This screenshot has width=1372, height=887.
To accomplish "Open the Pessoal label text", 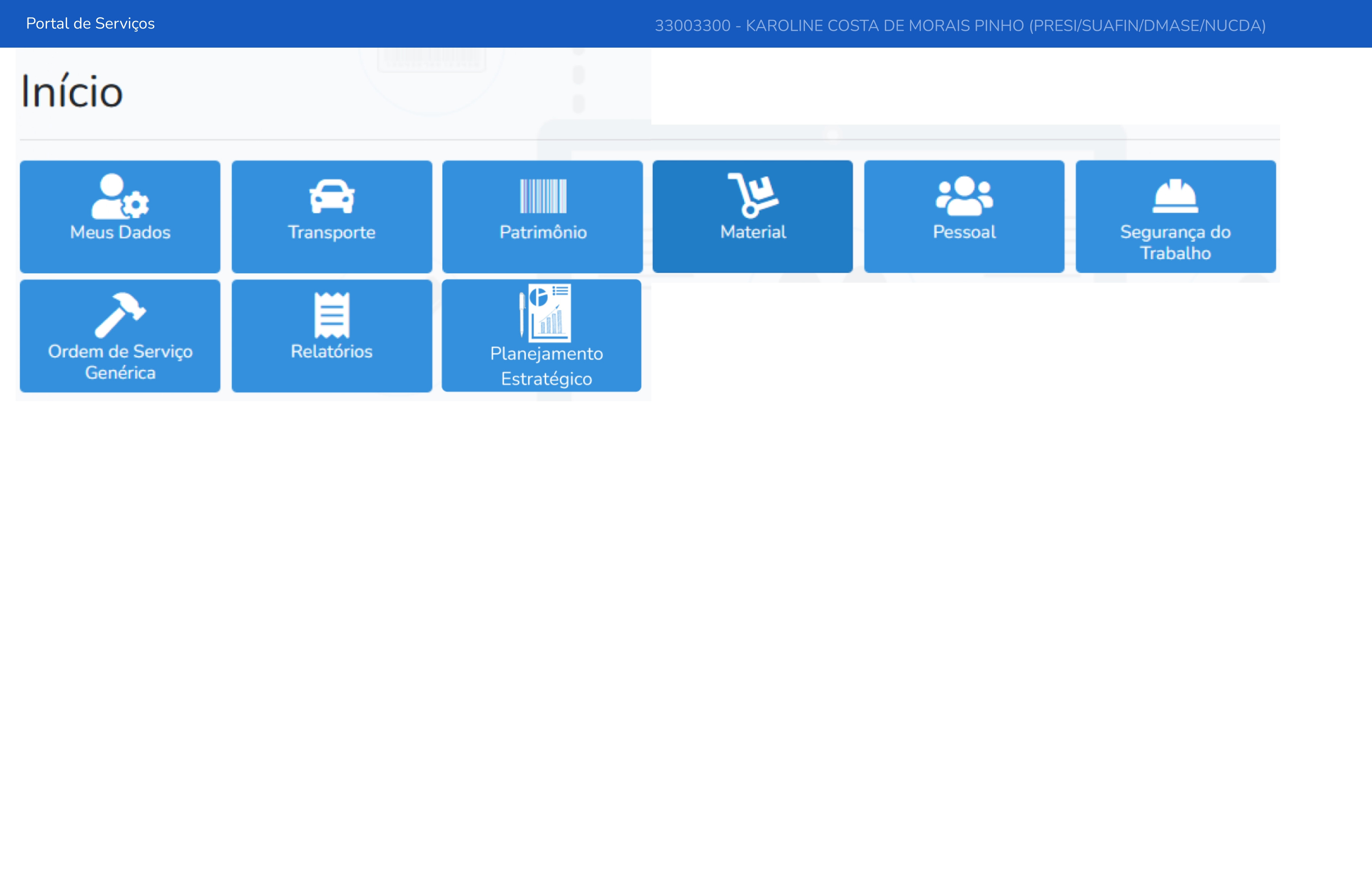I will coord(964,232).
